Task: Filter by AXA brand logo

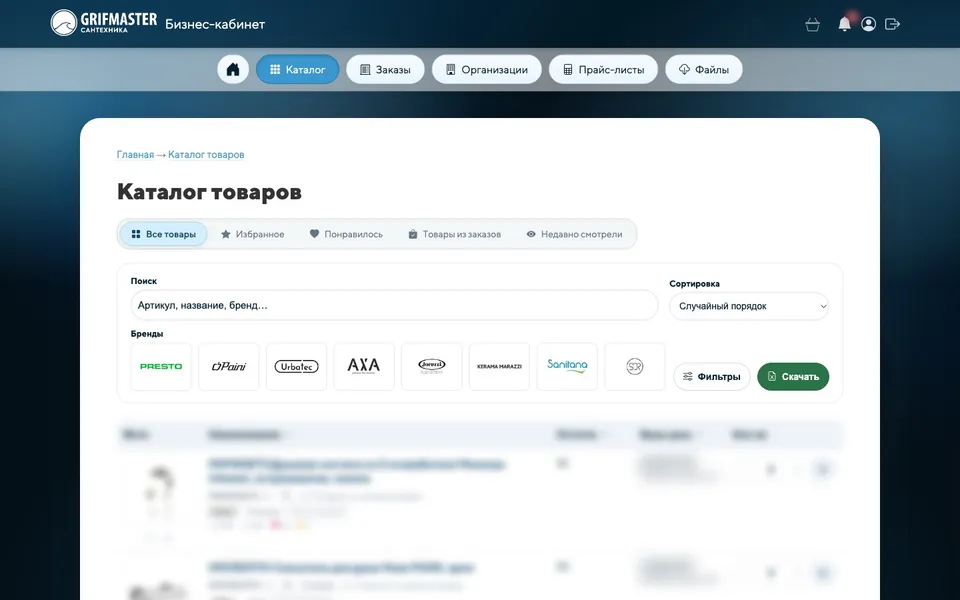Action: (364, 366)
